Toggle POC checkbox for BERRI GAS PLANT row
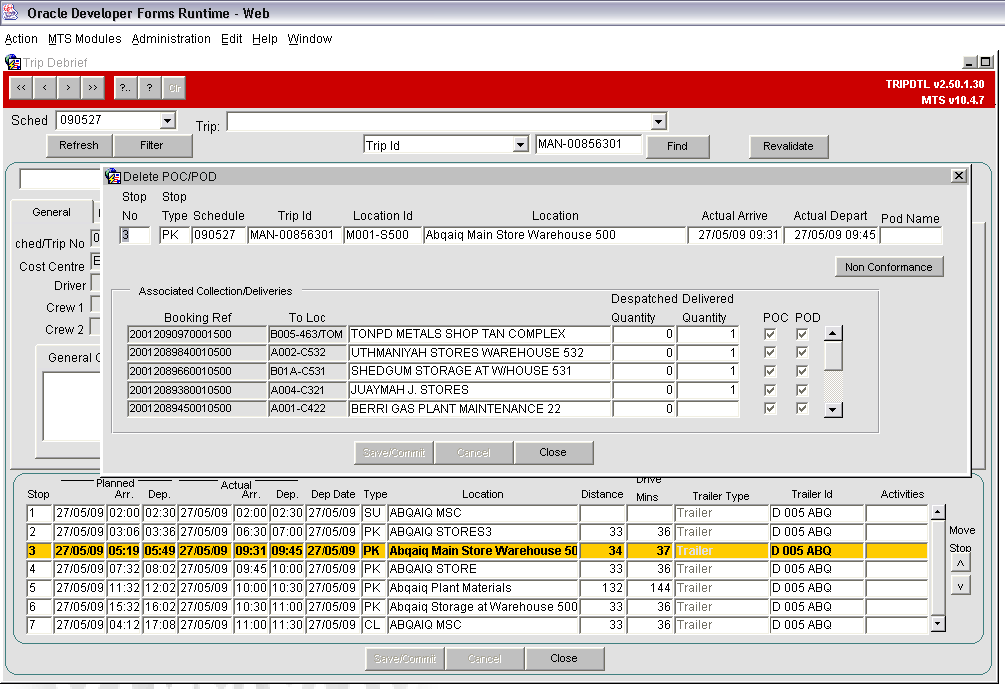Viewport: 1005px width, 689px height. tap(770, 408)
